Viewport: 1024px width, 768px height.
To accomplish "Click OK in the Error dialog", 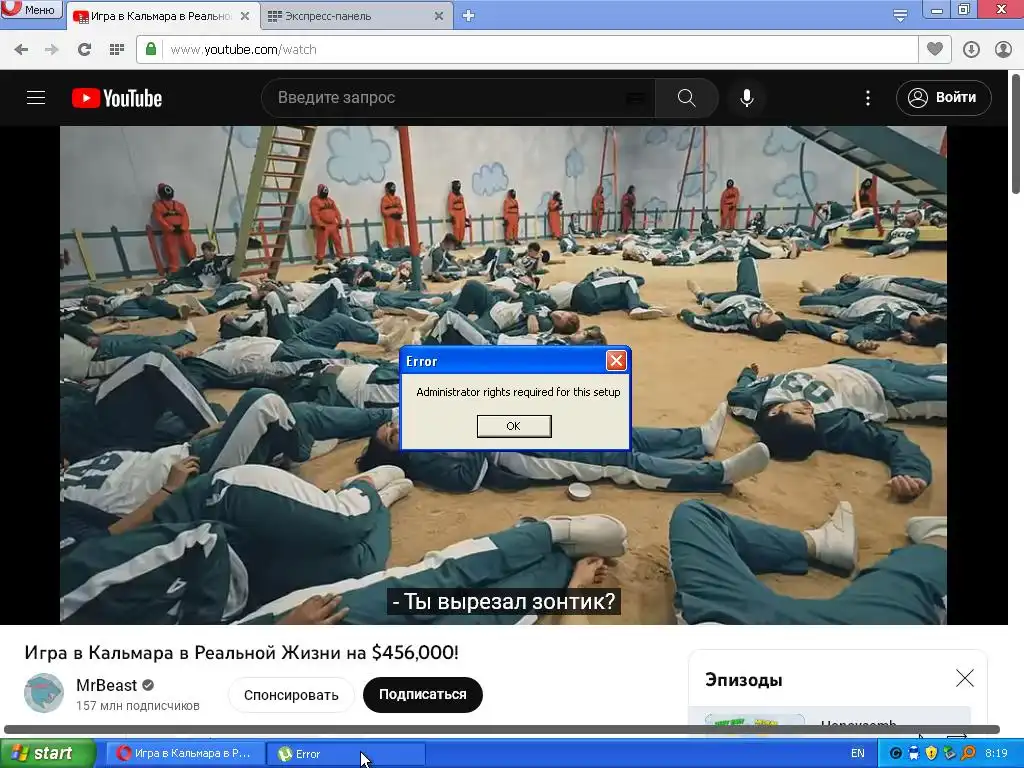I will 514,426.
